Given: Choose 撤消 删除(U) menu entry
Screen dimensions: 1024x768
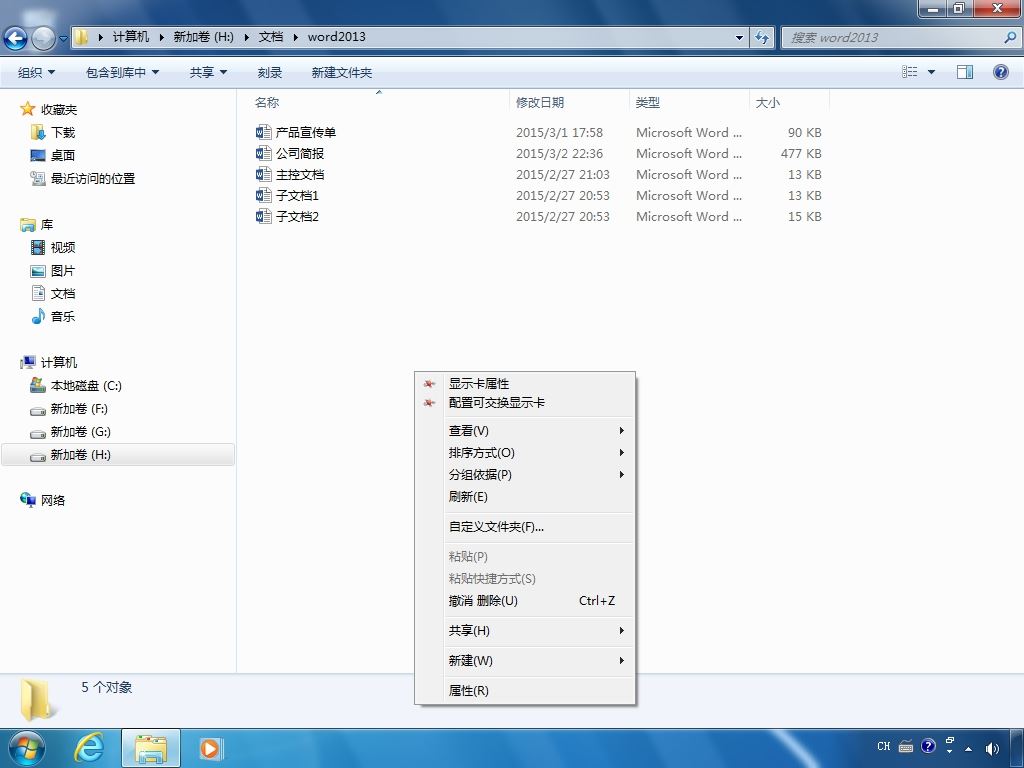Looking at the screenshot, I should [x=524, y=601].
